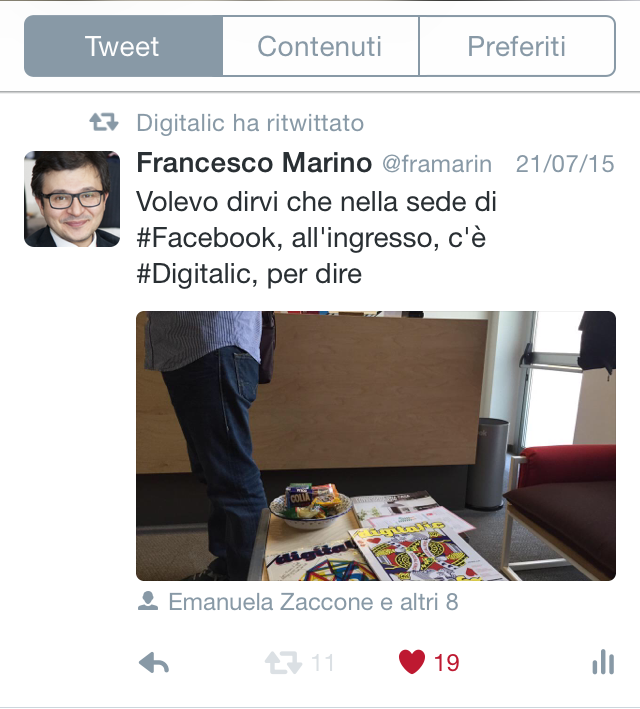The image size is (640, 709).
Task: View the 19 likes count
Action: [446, 663]
